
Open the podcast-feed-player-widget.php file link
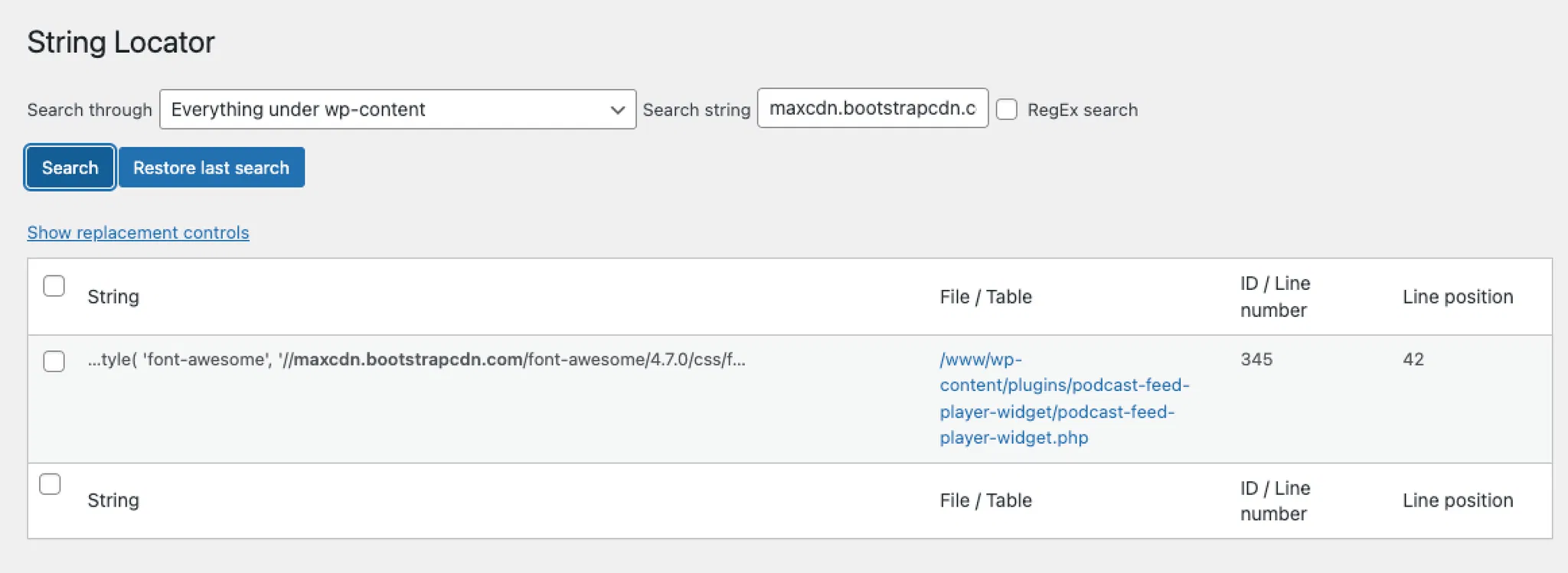pos(1063,398)
